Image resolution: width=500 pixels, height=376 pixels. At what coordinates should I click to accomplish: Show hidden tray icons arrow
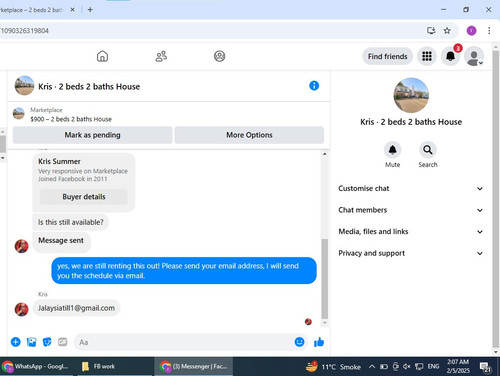[372, 367]
